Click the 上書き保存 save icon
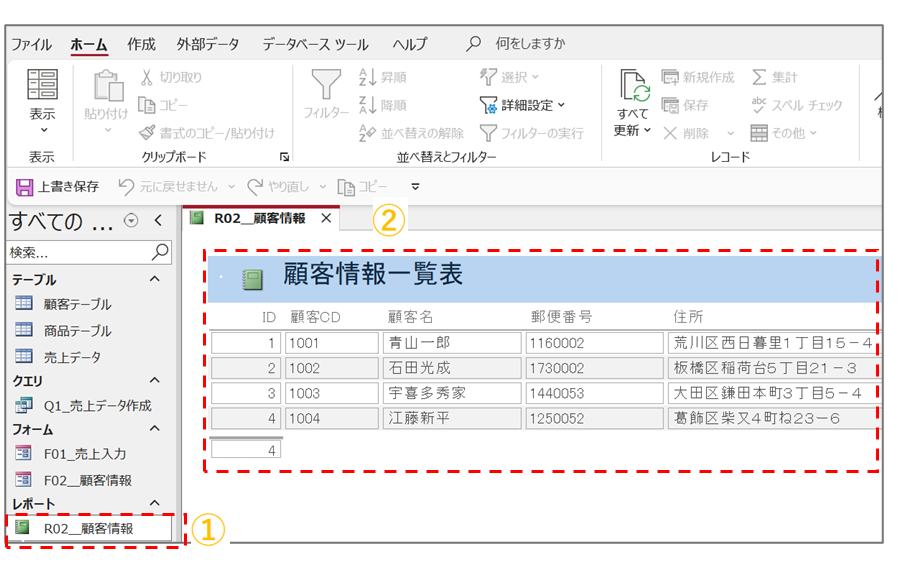The height and width of the screenshot is (577, 900). (24, 187)
